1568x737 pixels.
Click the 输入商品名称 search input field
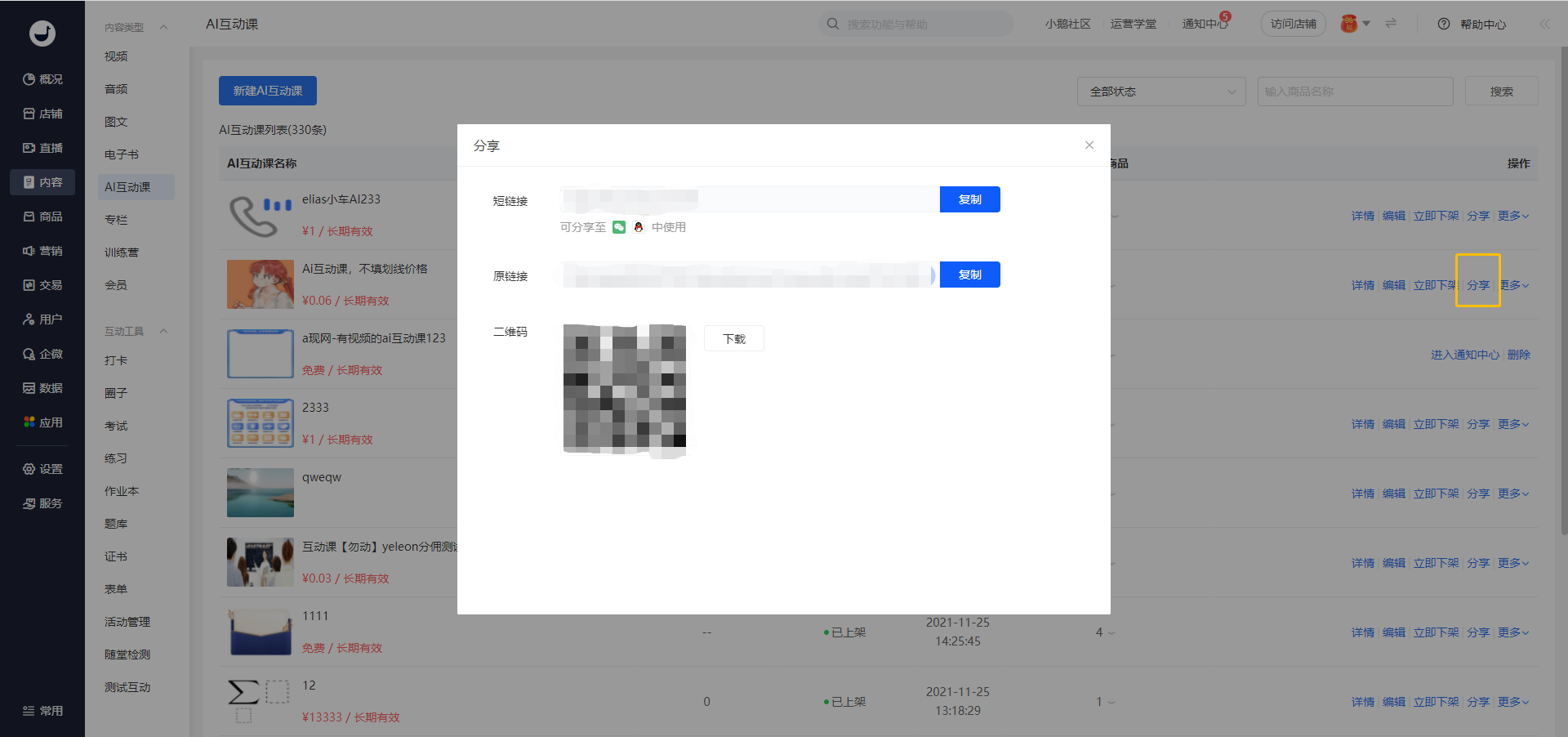tap(1355, 92)
